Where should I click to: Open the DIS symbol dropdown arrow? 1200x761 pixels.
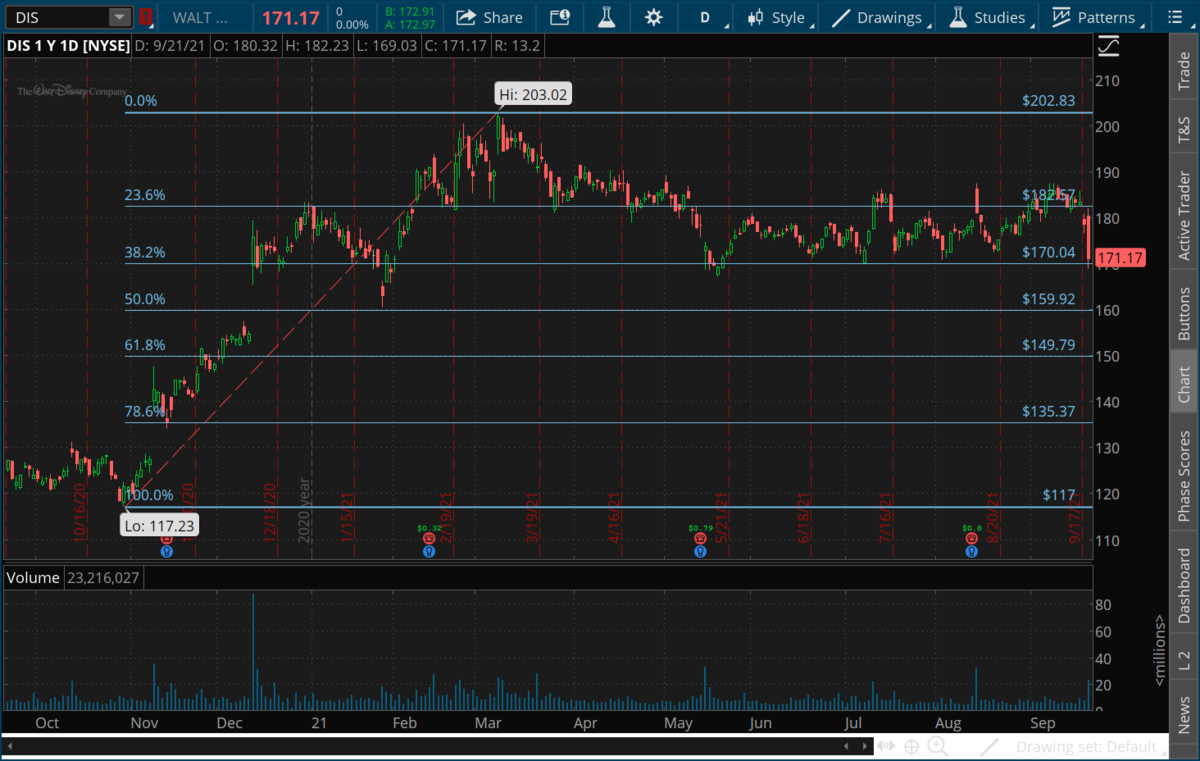coord(120,17)
